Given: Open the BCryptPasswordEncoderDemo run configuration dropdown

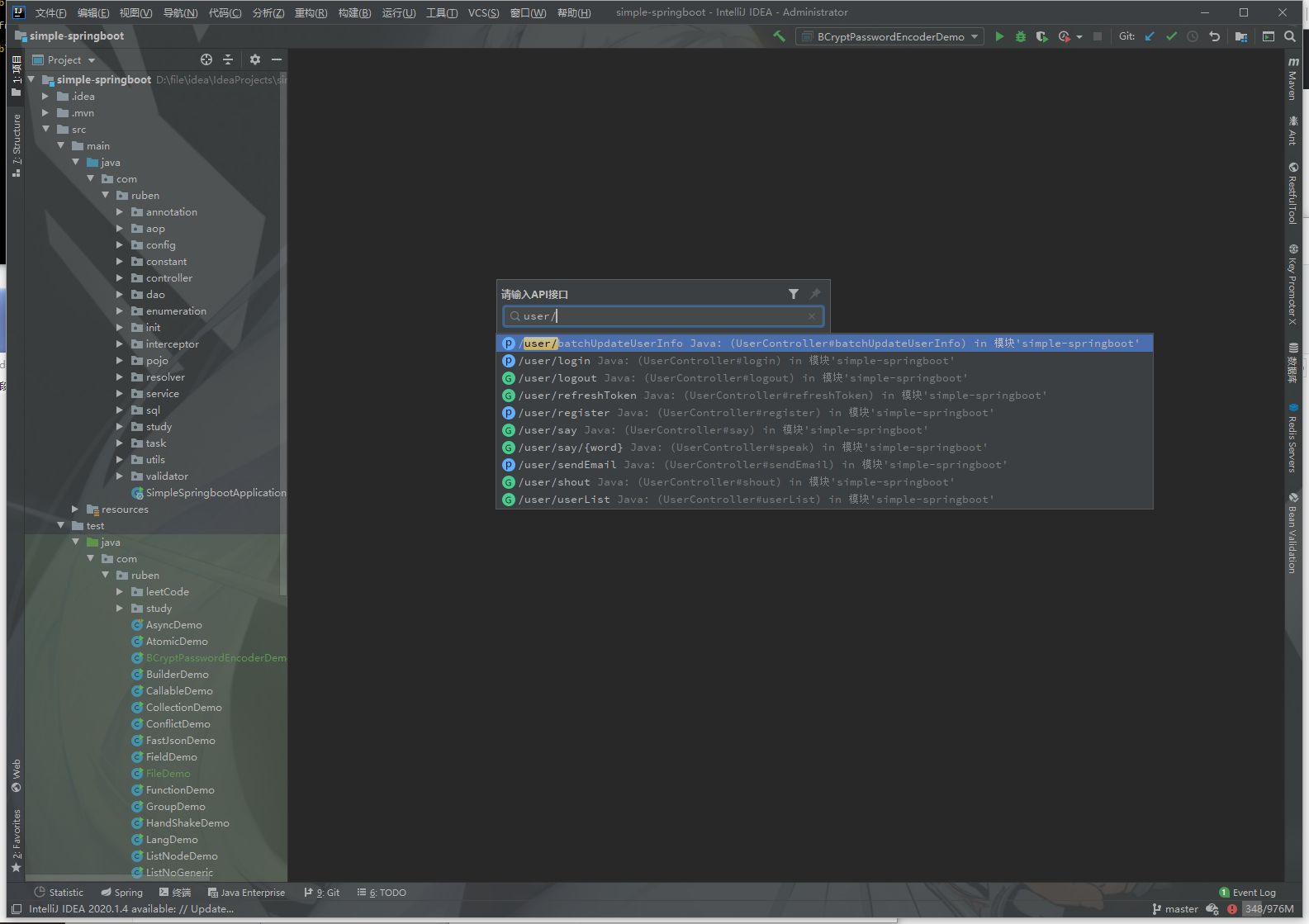Looking at the screenshot, I should tap(889, 36).
